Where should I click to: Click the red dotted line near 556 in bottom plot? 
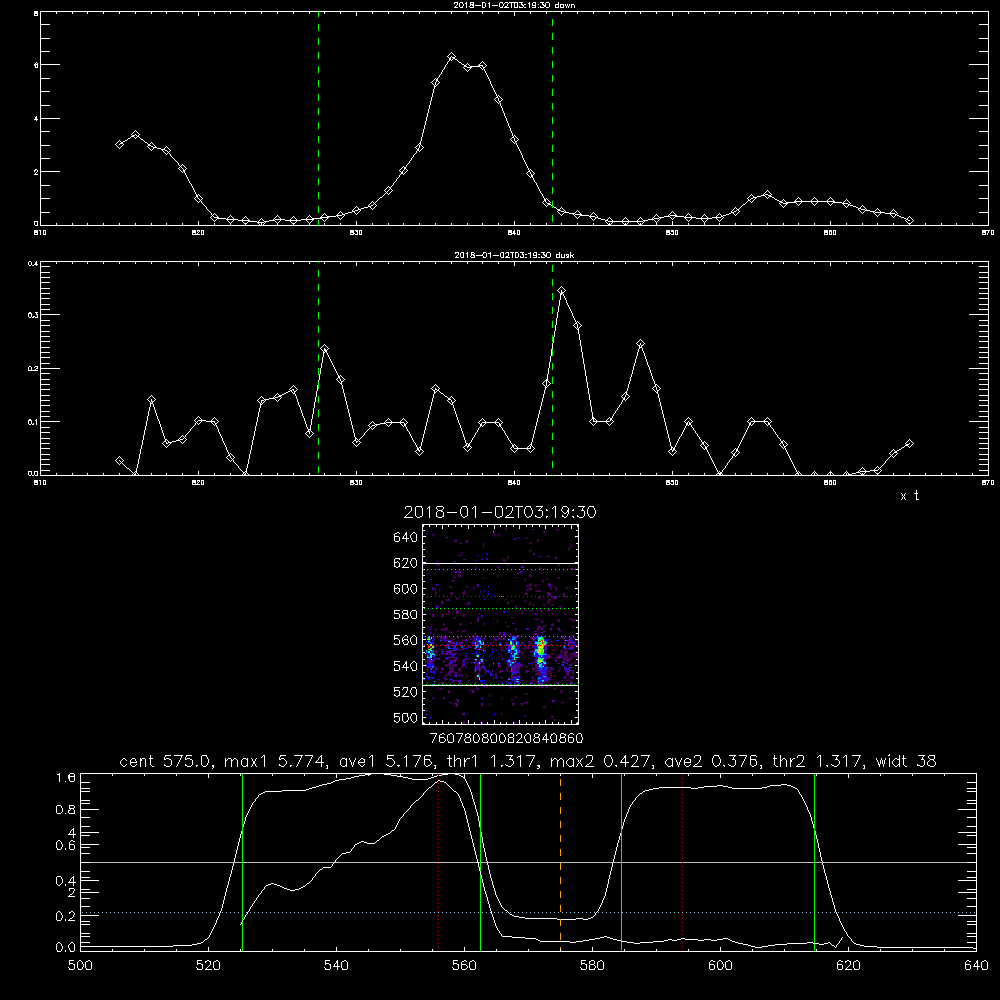pyautogui.click(x=439, y=861)
